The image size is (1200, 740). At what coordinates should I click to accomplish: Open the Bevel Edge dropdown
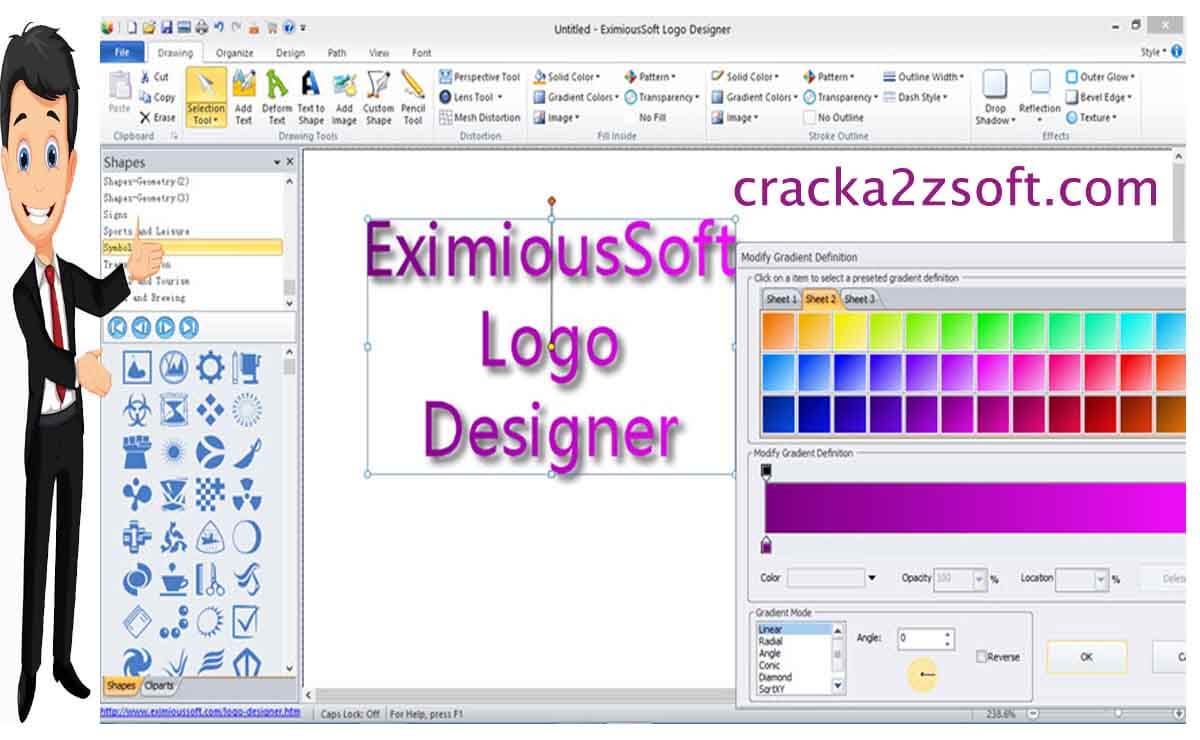pyautogui.click(x=1099, y=97)
